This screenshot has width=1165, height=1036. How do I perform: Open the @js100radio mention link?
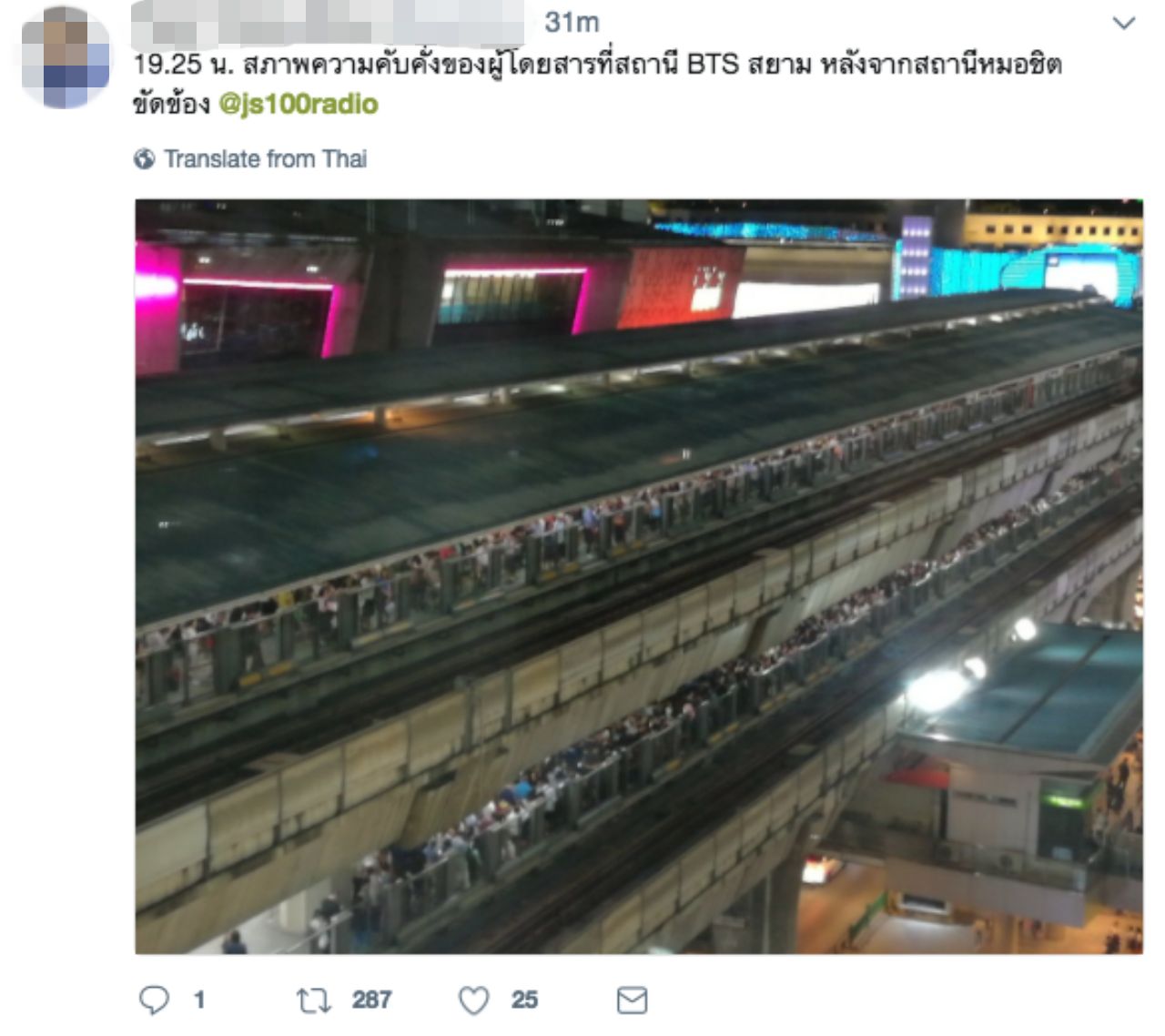click(299, 104)
